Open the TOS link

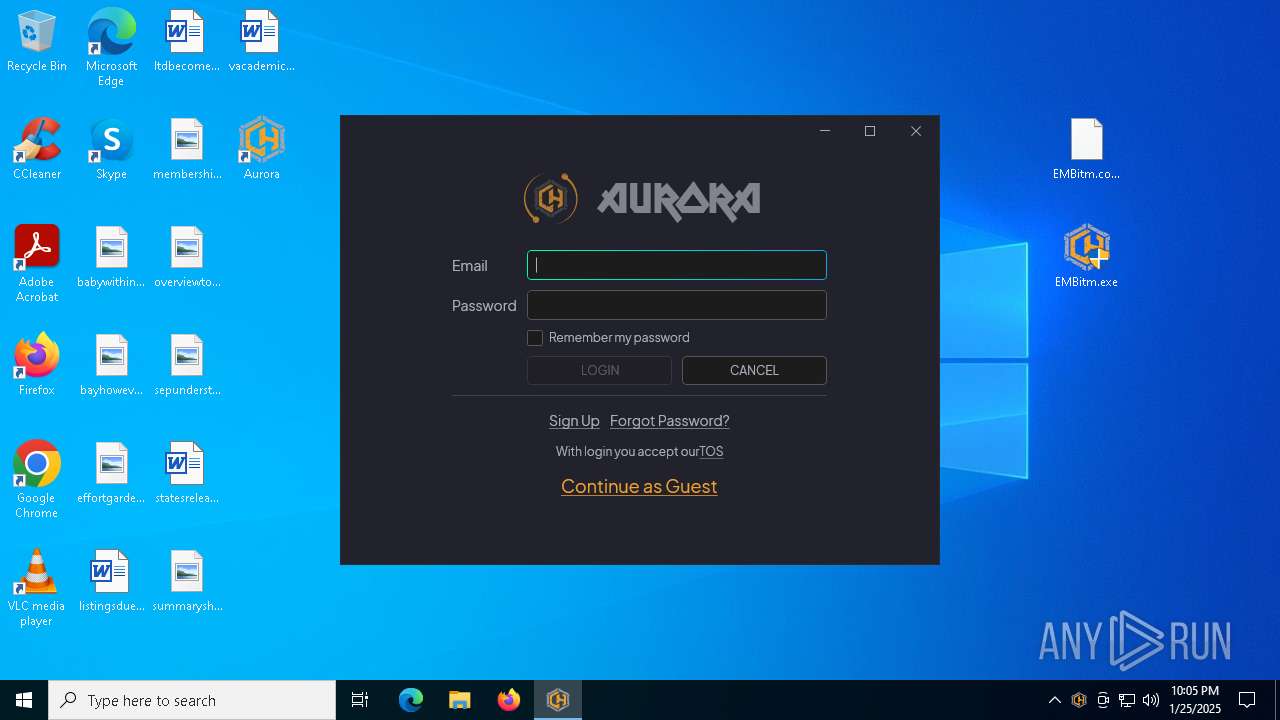711,452
